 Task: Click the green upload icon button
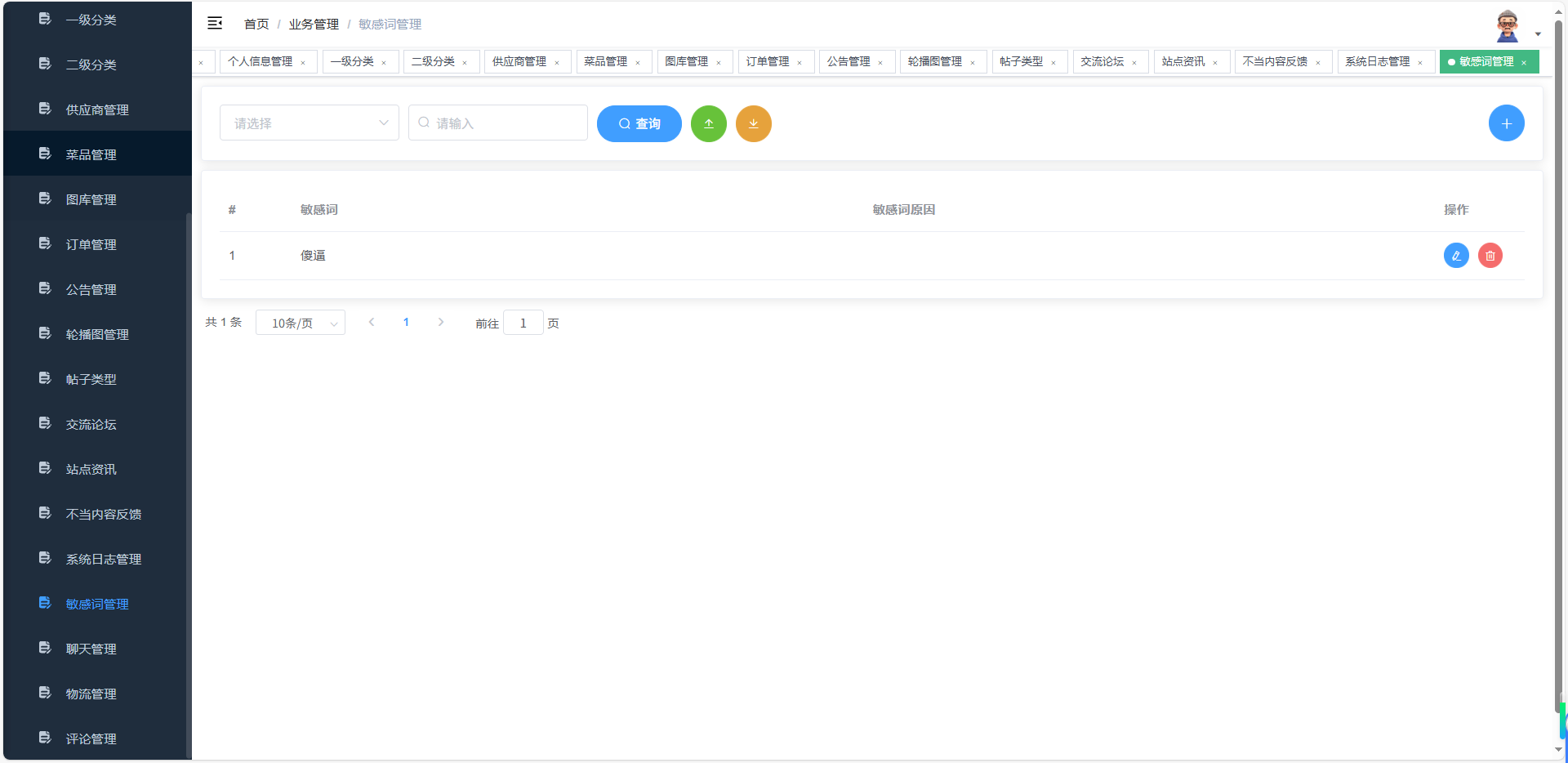[x=709, y=123]
